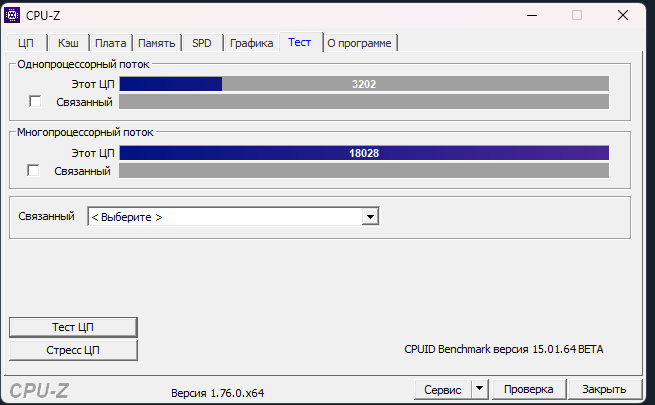Click single-thread score bar showing 3202

pyautogui.click(x=364, y=84)
